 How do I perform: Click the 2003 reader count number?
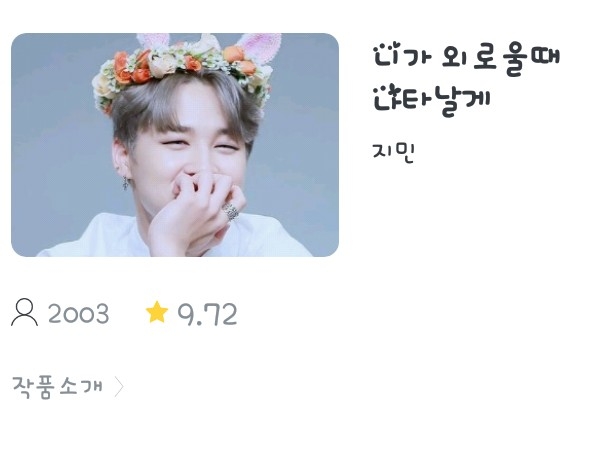point(79,313)
